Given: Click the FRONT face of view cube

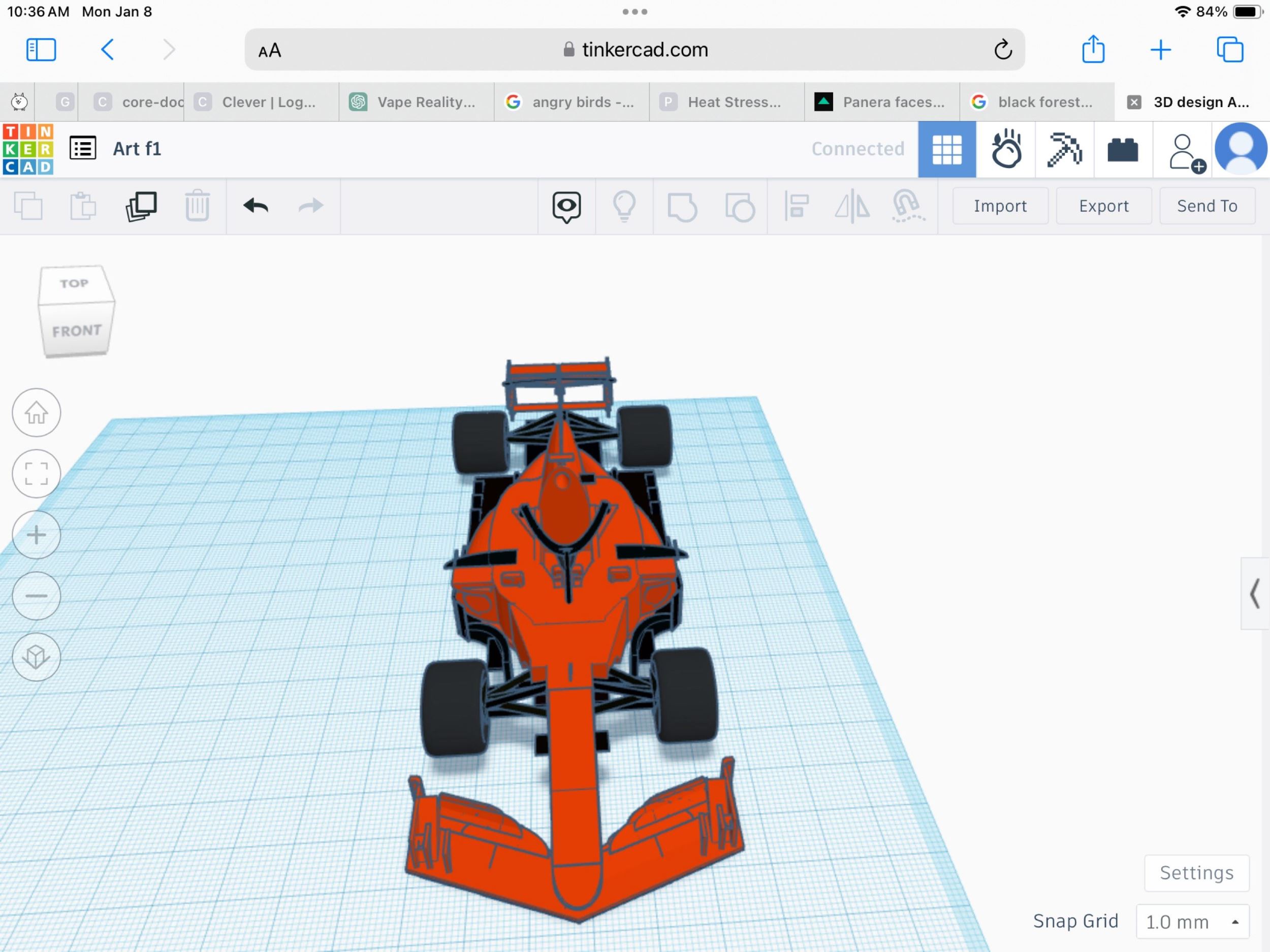Looking at the screenshot, I should pos(76,331).
